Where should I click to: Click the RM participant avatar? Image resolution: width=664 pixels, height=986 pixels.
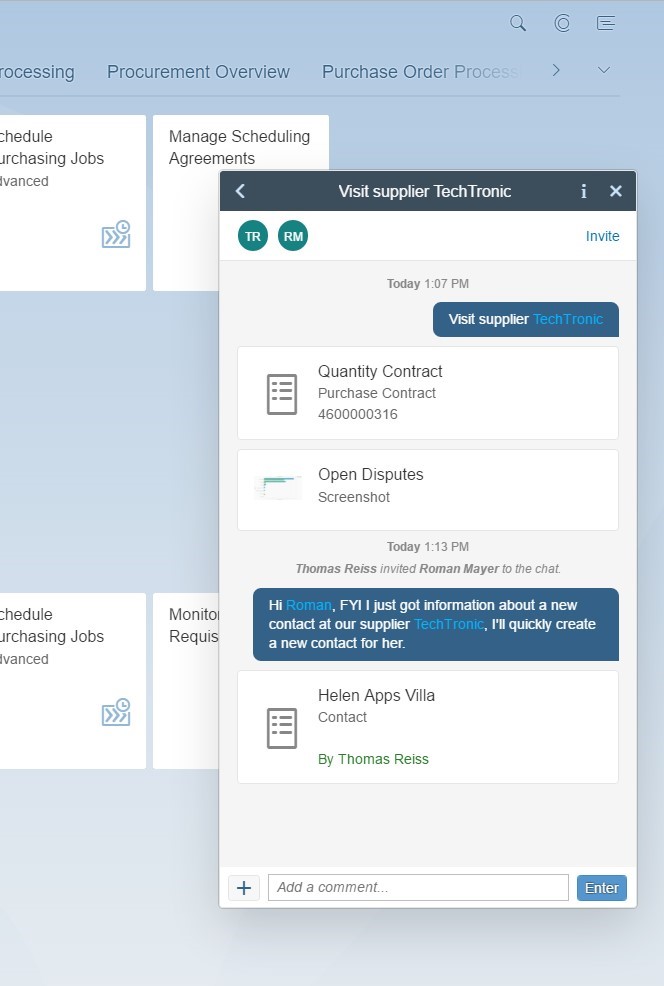(293, 236)
